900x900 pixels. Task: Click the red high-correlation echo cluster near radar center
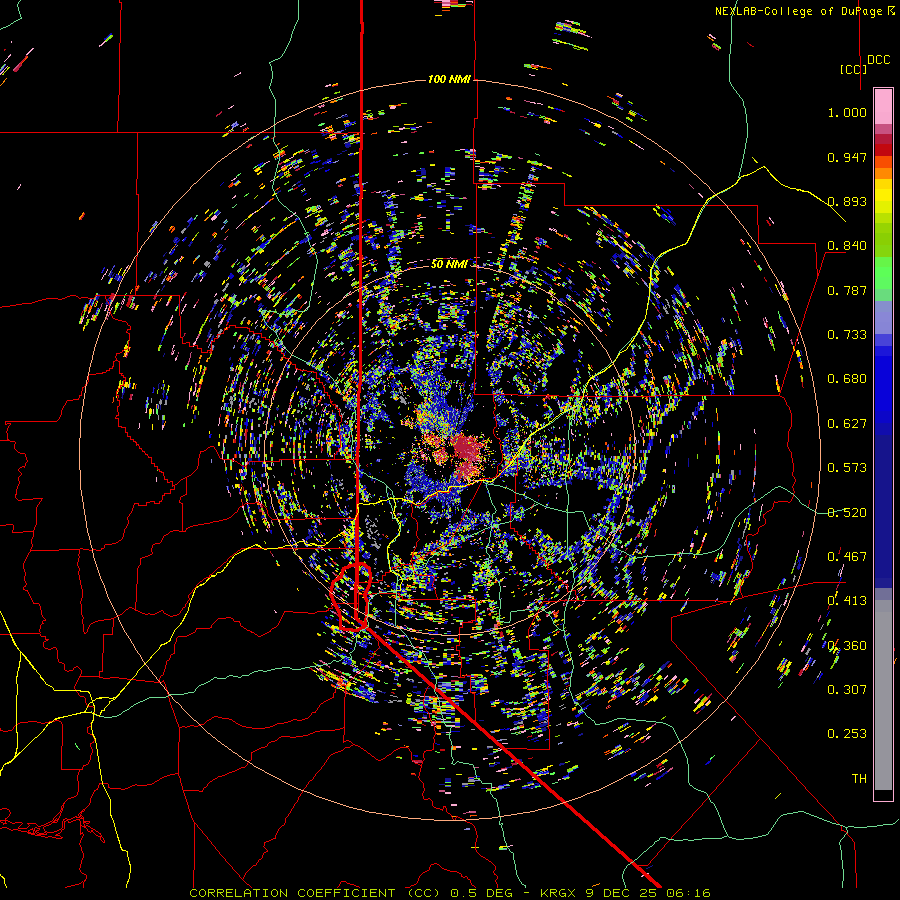tap(468, 455)
